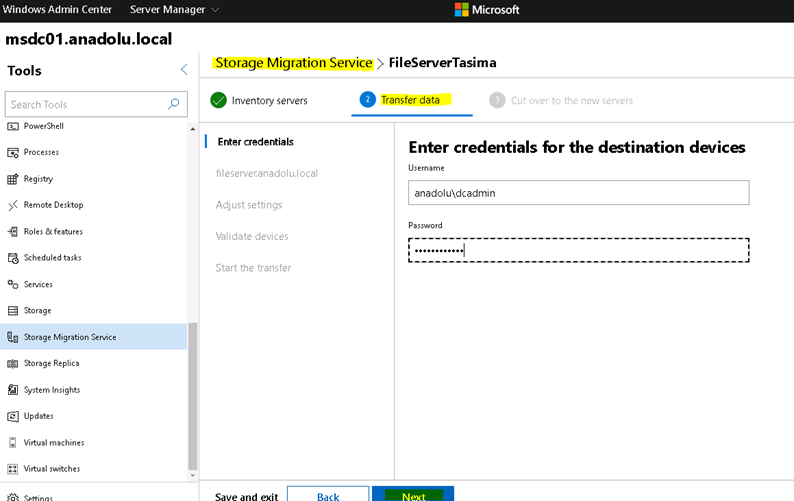This screenshot has width=794, height=501.
Task: Click the green check Inventory servers icon
Action: click(218, 100)
